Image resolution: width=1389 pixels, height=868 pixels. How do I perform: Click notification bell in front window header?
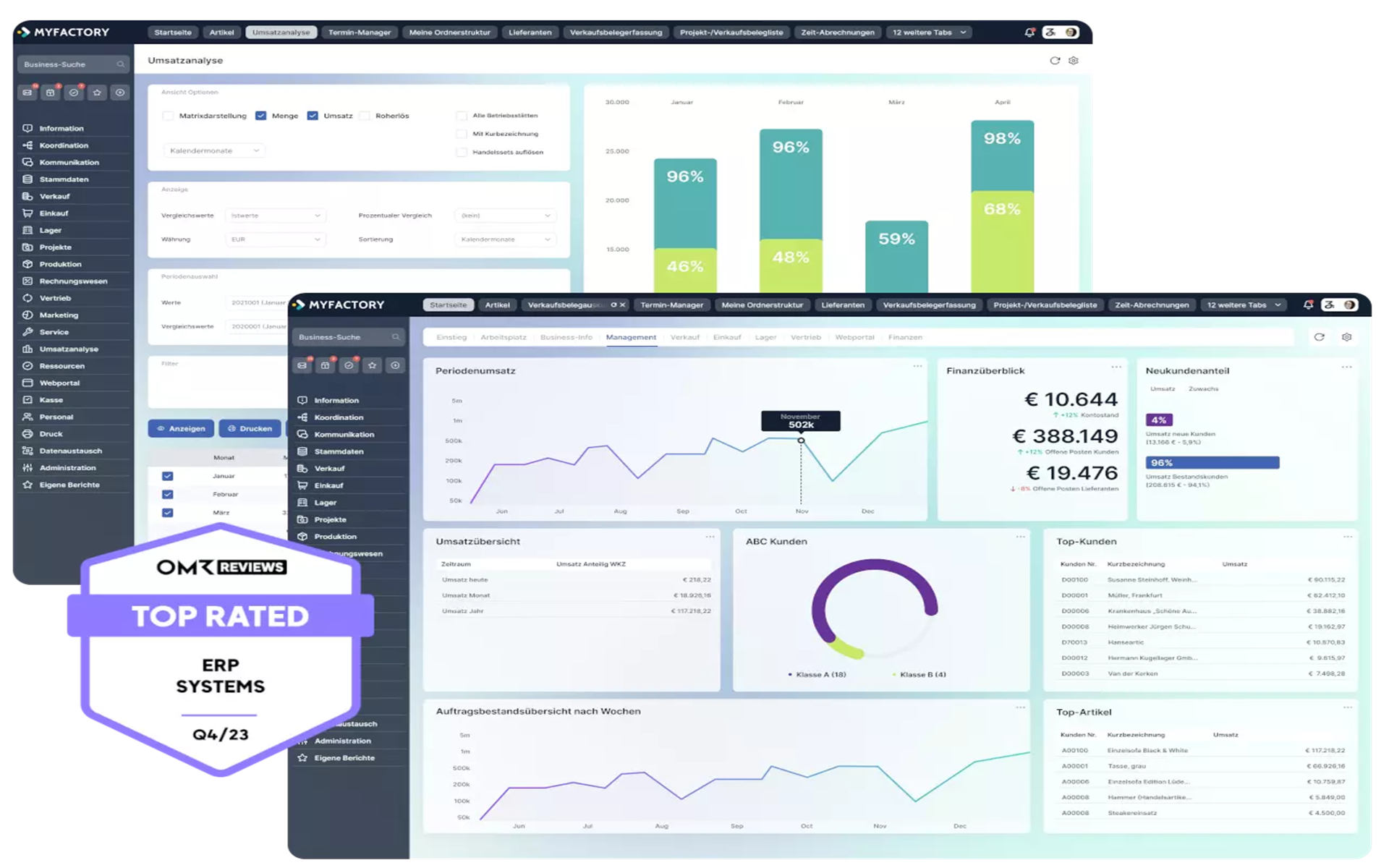coord(1308,305)
